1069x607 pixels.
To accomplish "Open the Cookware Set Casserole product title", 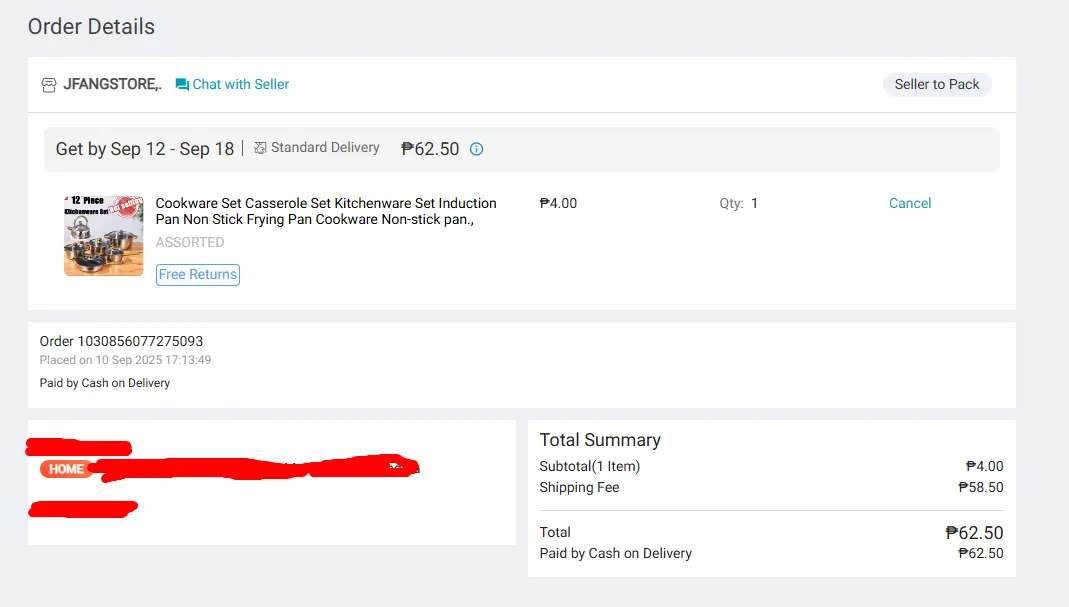I will (326, 211).
